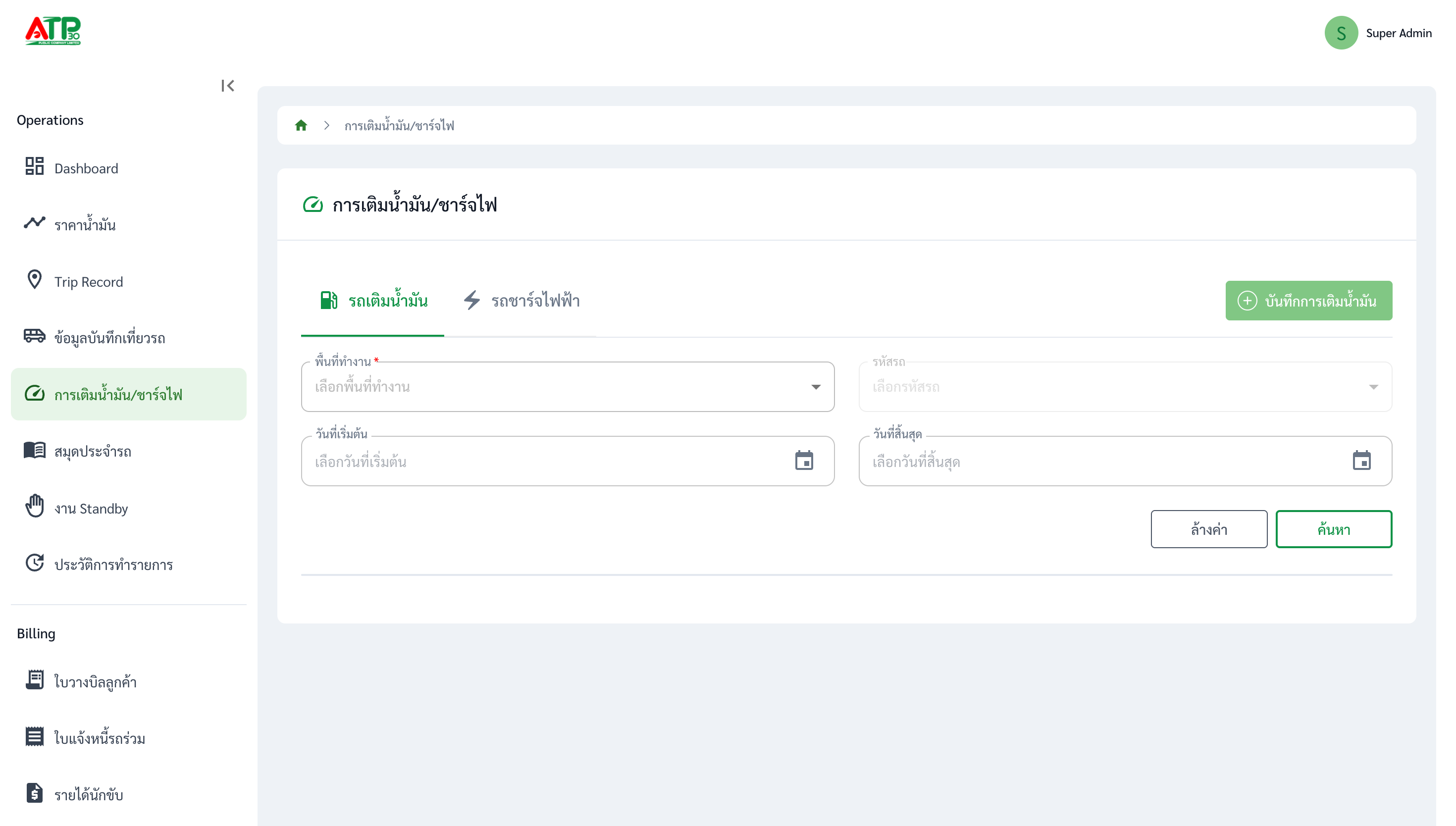Click the receipt icon for ใบวางบิลลูกค้า
This screenshot has width=1456, height=826.
coord(35,679)
